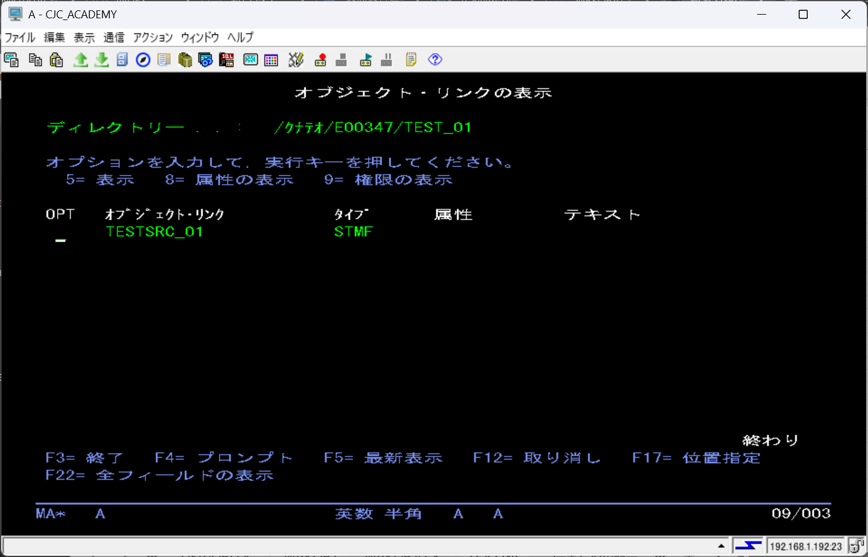The image size is (868, 557).
Task: Open the ウィンドウ menu
Action: point(200,38)
